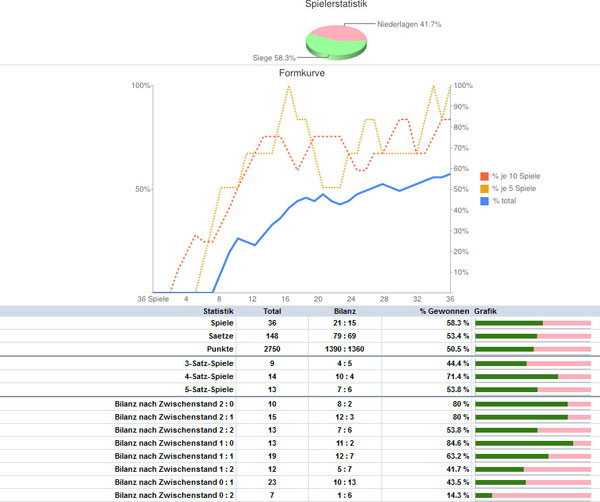The width and height of the screenshot is (600, 502).
Task: Click the blue '% total' legend swatch
Action: 484,201
